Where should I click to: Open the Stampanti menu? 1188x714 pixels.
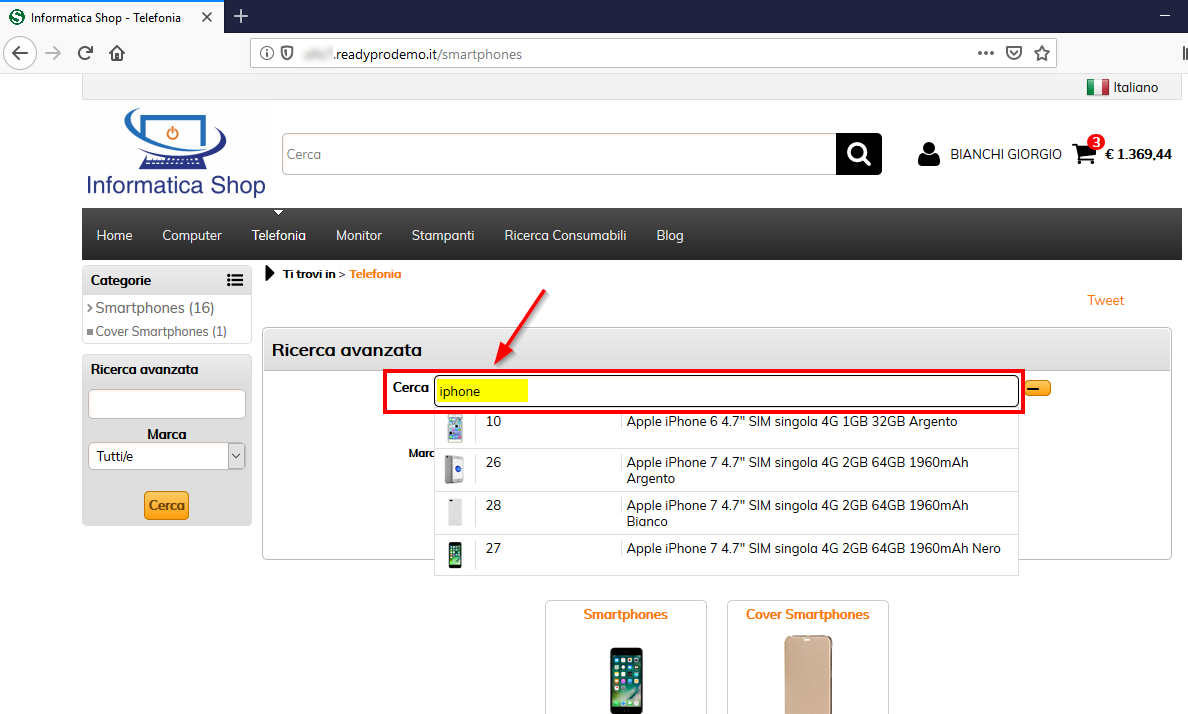[443, 236]
